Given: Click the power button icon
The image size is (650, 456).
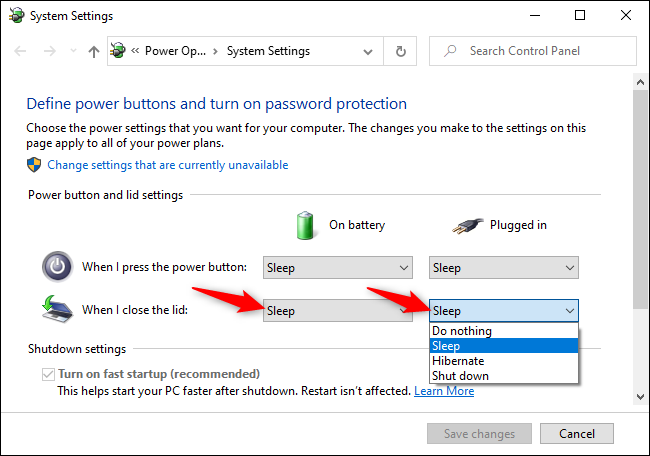Looking at the screenshot, I should click(x=56, y=267).
